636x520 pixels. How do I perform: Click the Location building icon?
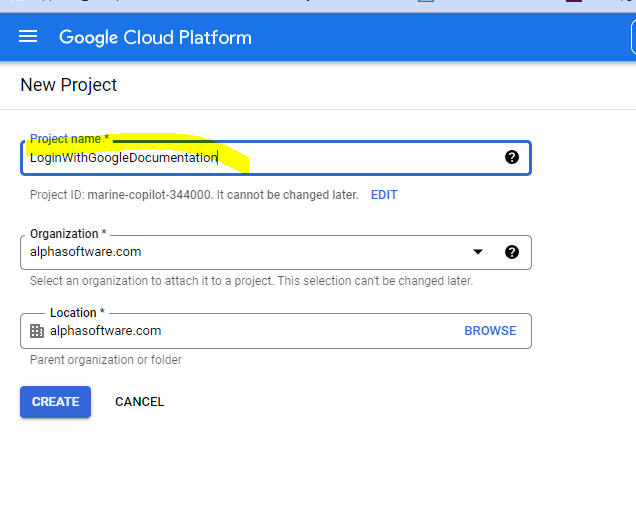coord(37,331)
